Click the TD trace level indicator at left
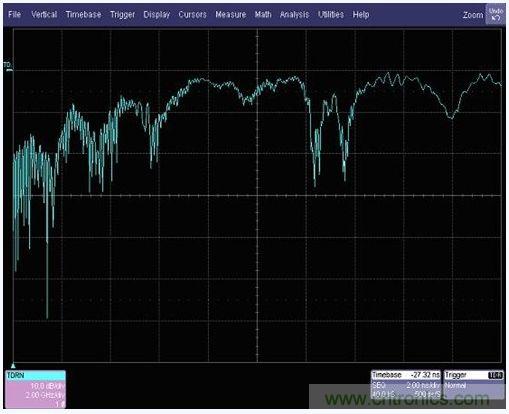The image size is (509, 414). [x=8, y=66]
